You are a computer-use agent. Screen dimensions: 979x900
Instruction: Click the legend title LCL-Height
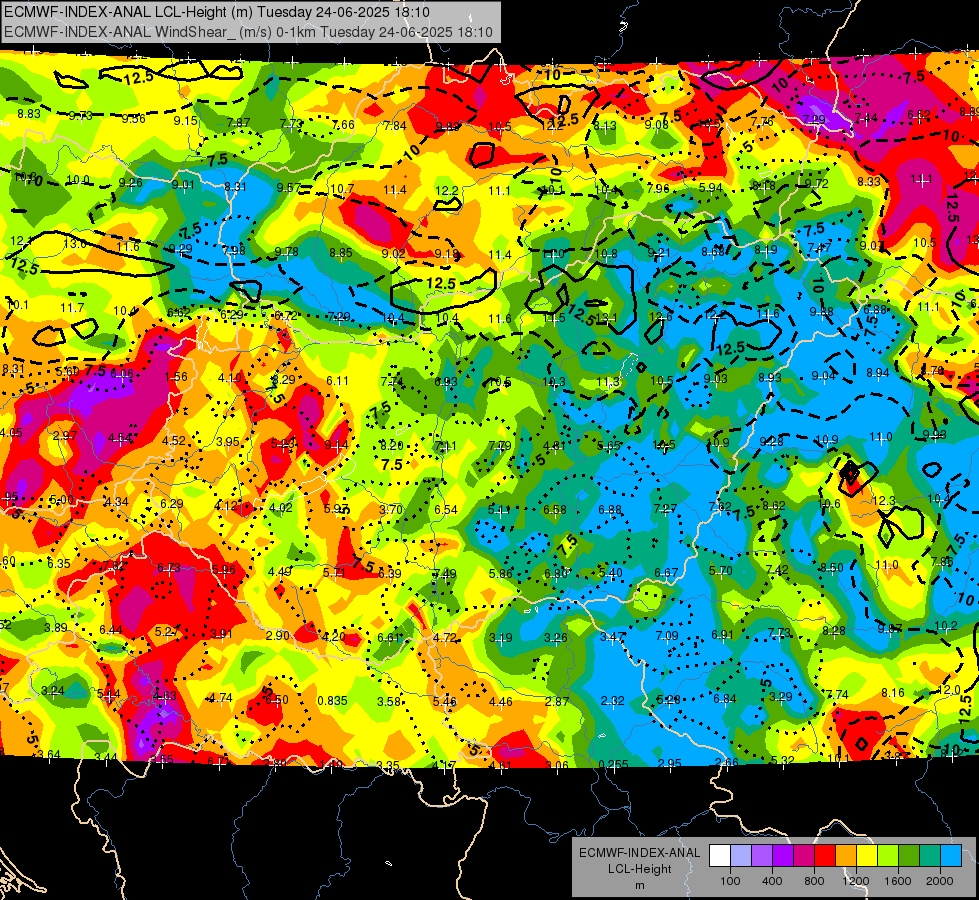coord(639,869)
